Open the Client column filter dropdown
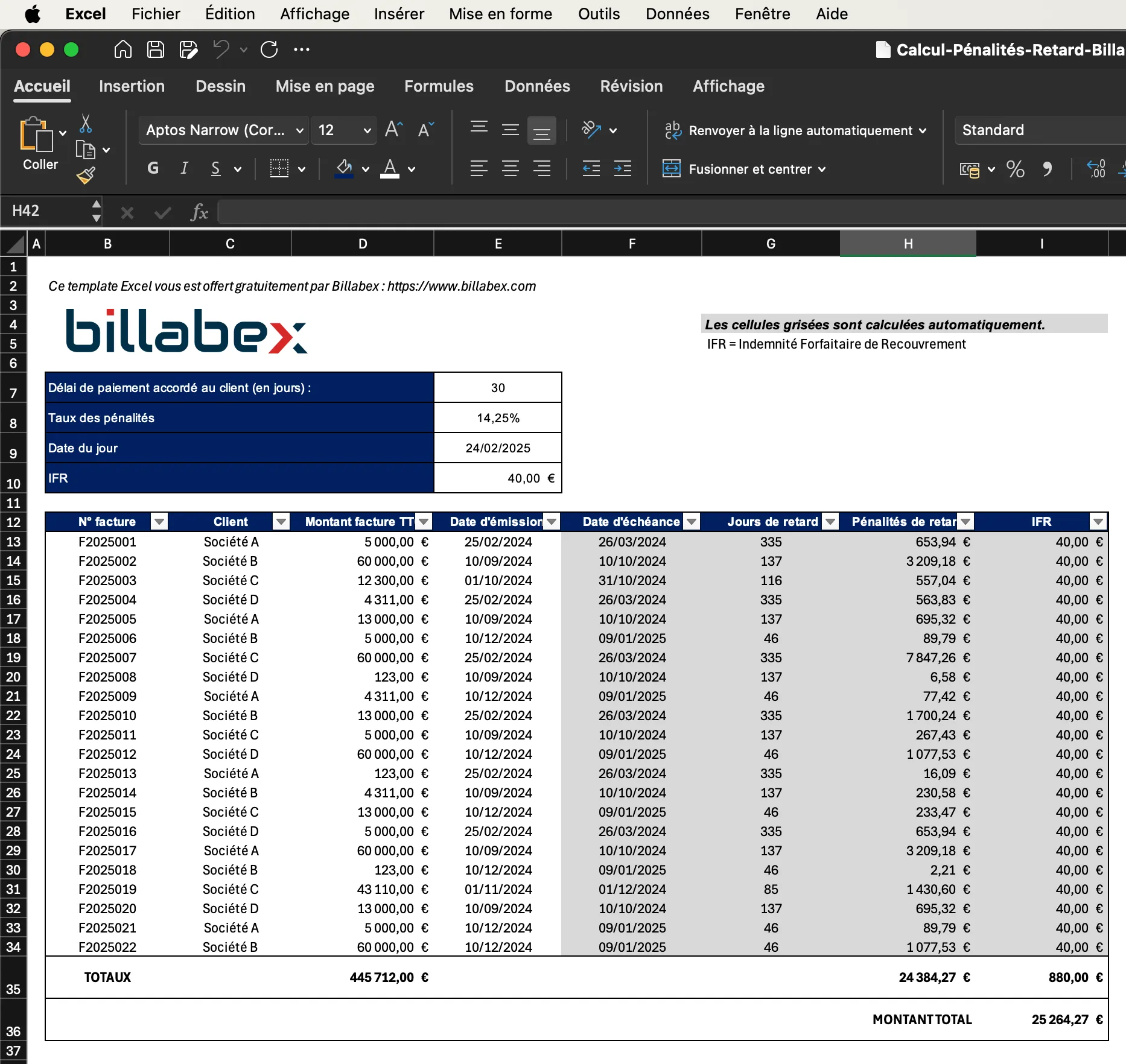Image resolution: width=1126 pixels, height=1064 pixels. [x=281, y=522]
